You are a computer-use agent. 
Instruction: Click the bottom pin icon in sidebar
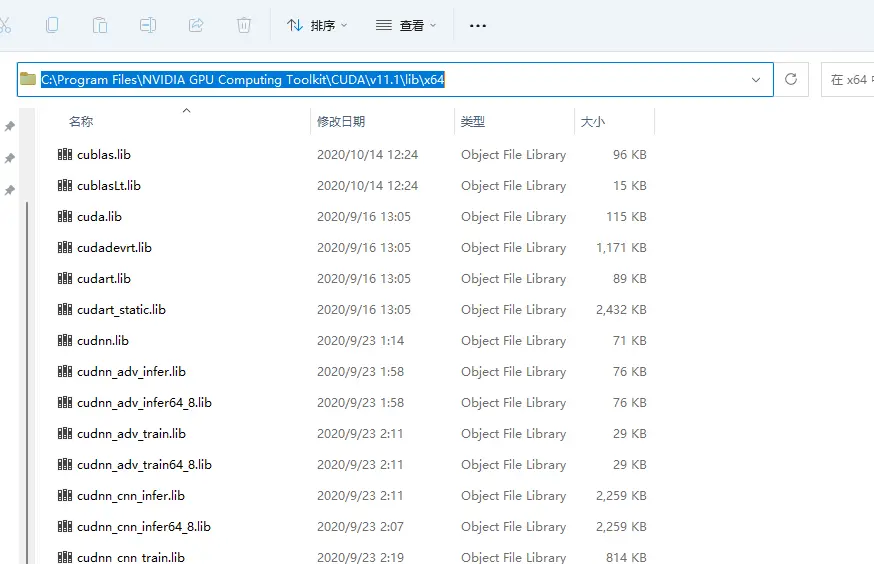(x=9, y=190)
